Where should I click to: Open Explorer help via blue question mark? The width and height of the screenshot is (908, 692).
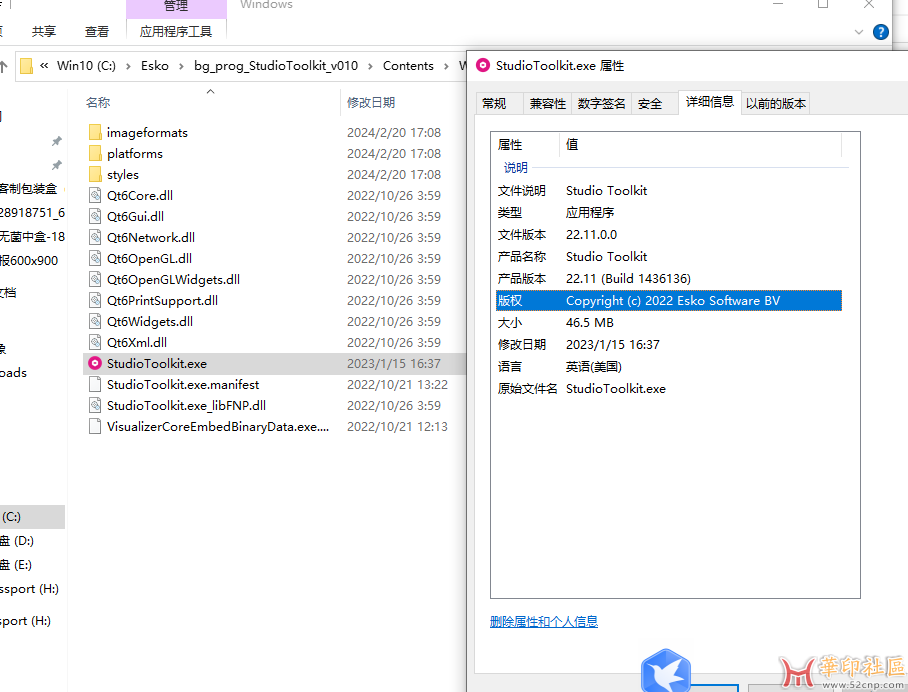pos(880,32)
